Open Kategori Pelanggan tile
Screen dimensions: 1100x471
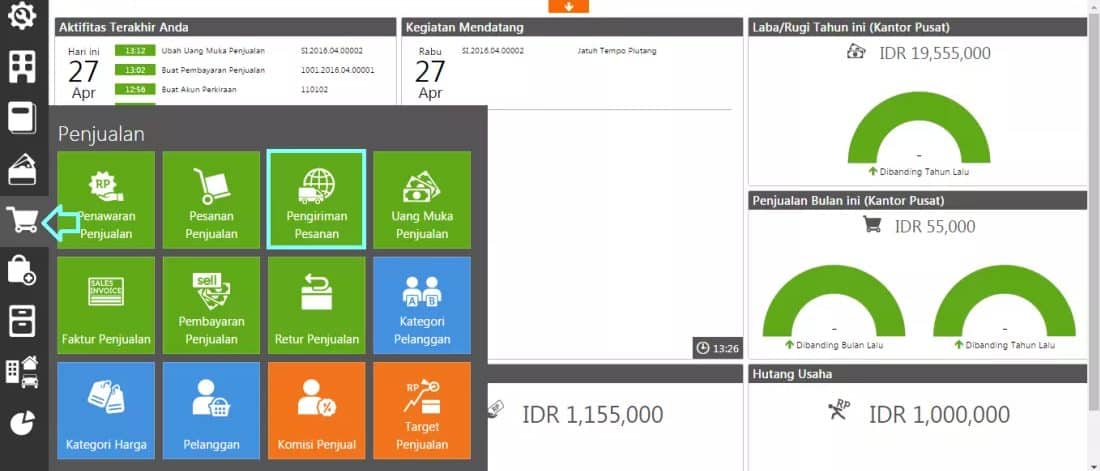422,305
